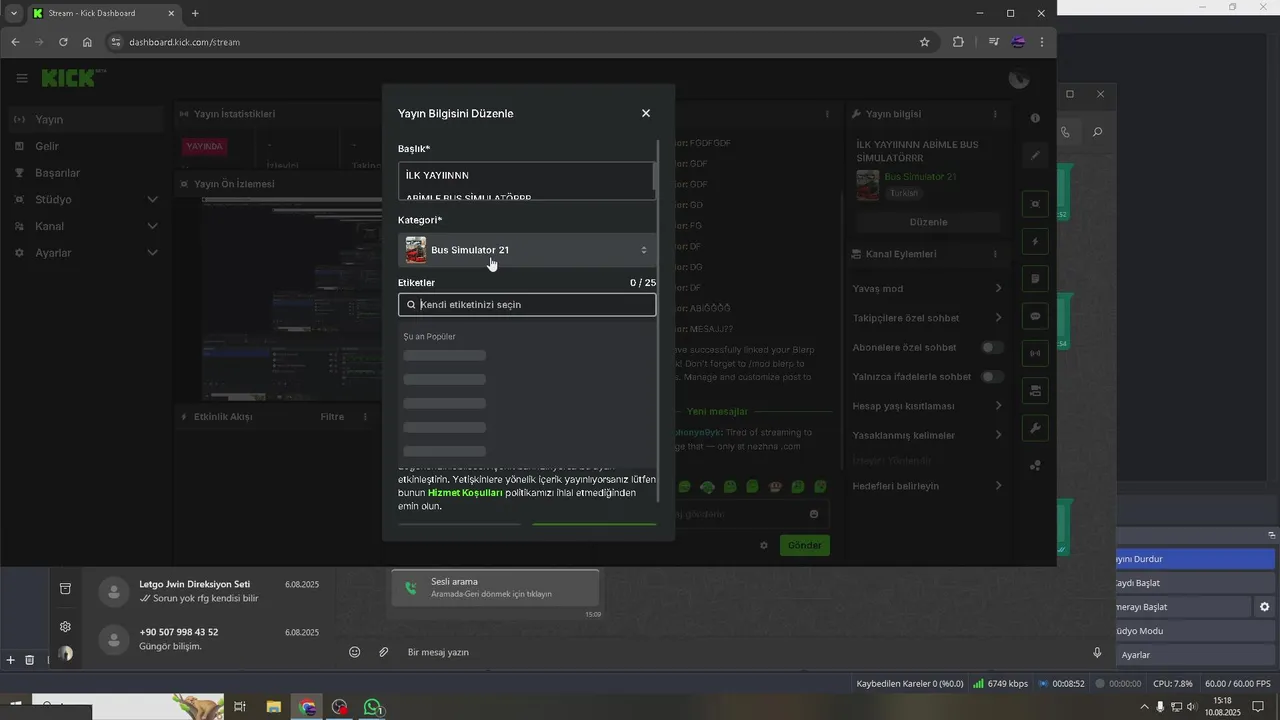Open the Kick profile avatar menu
The image size is (1280, 720).
(x=1019, y=78)
